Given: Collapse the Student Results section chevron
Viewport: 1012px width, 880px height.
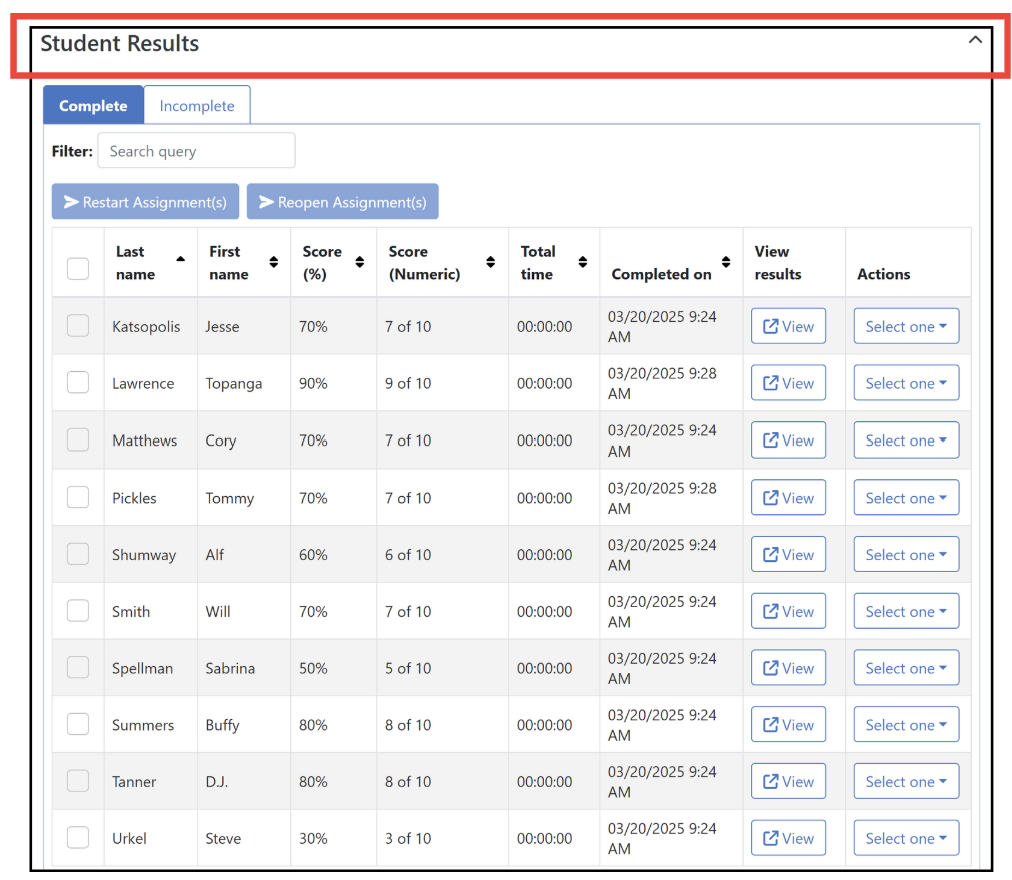Looking at the screenshot, I should point(975,40).
